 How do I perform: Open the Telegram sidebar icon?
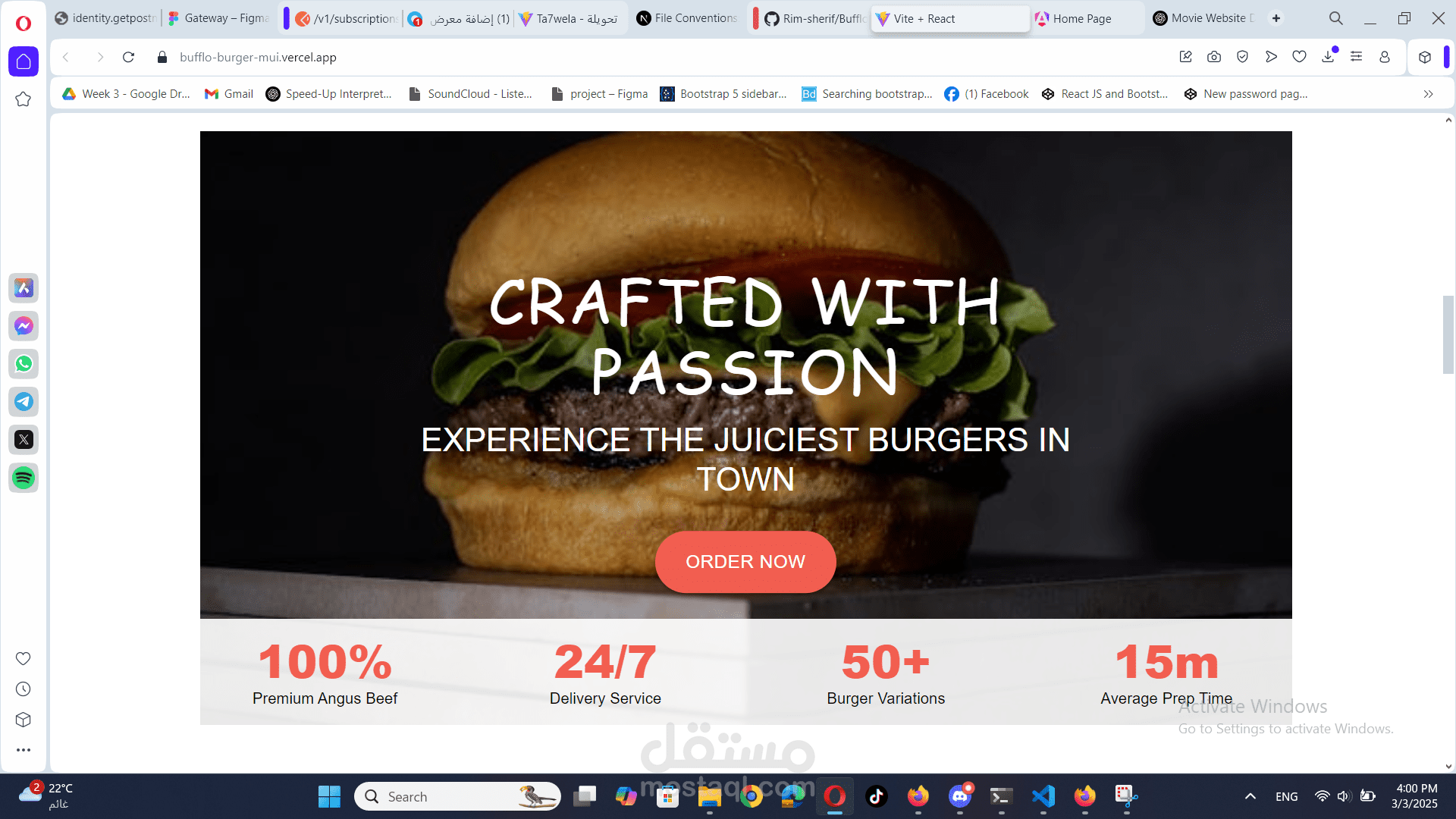(24, 402)
